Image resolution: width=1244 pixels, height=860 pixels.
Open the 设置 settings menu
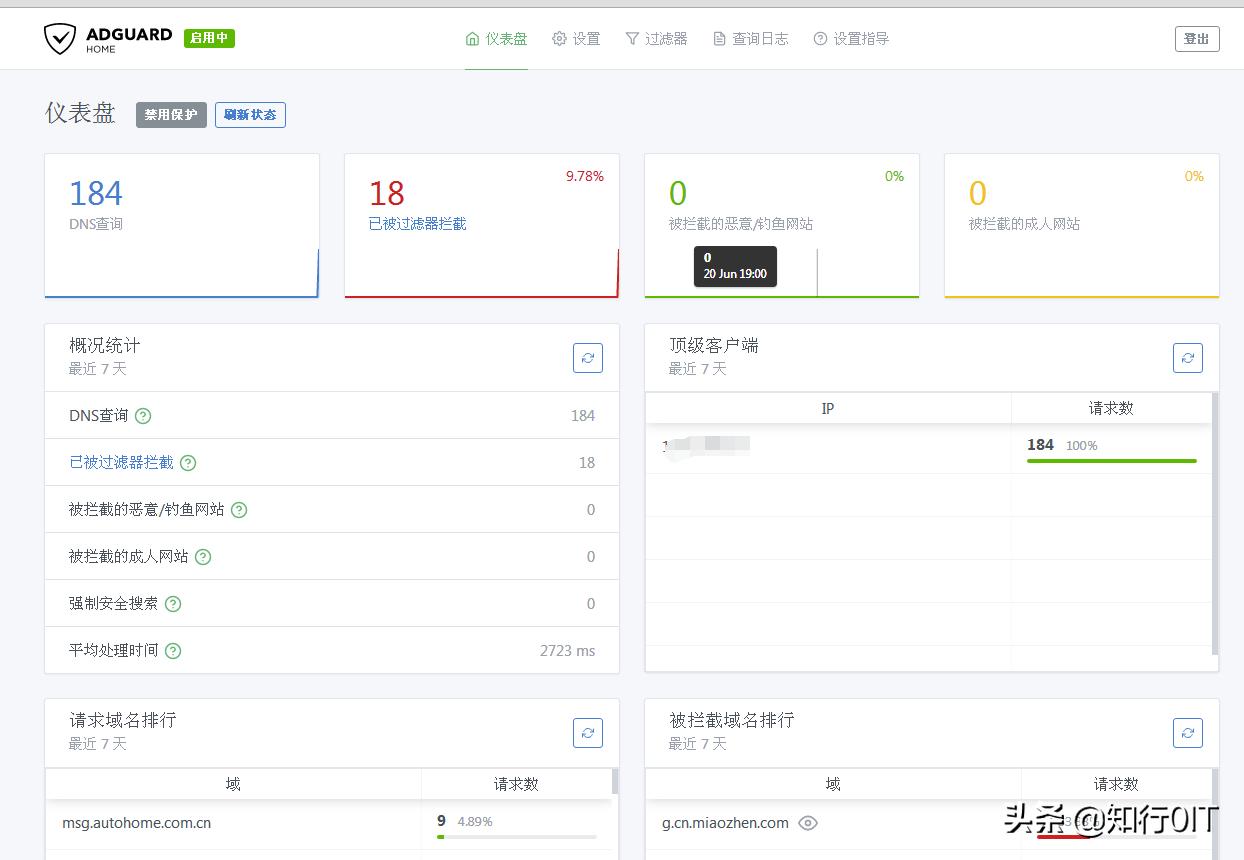pyautogui.click(x=576, y=39)
